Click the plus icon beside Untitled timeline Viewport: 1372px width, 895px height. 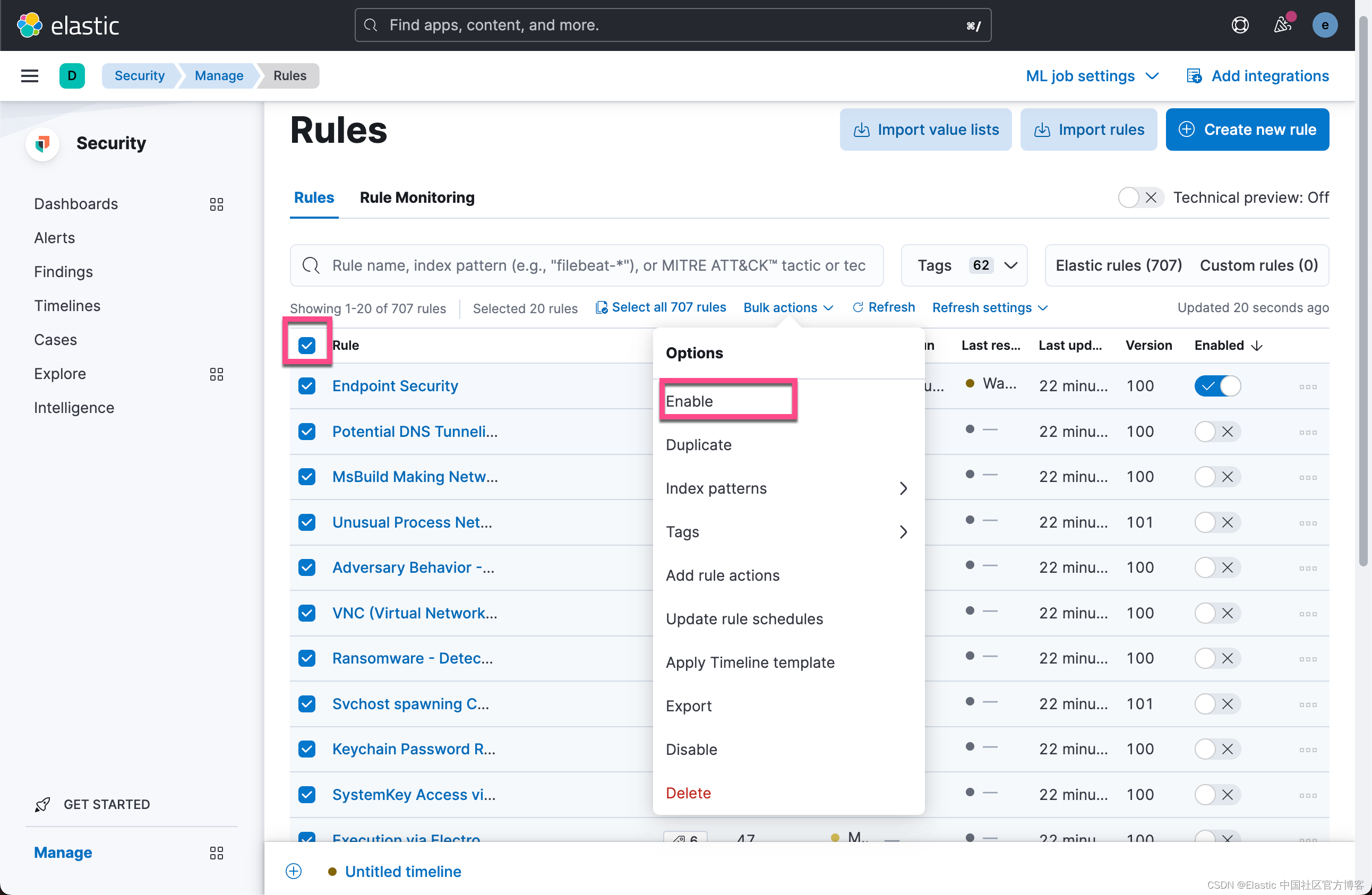click(294, 871)
